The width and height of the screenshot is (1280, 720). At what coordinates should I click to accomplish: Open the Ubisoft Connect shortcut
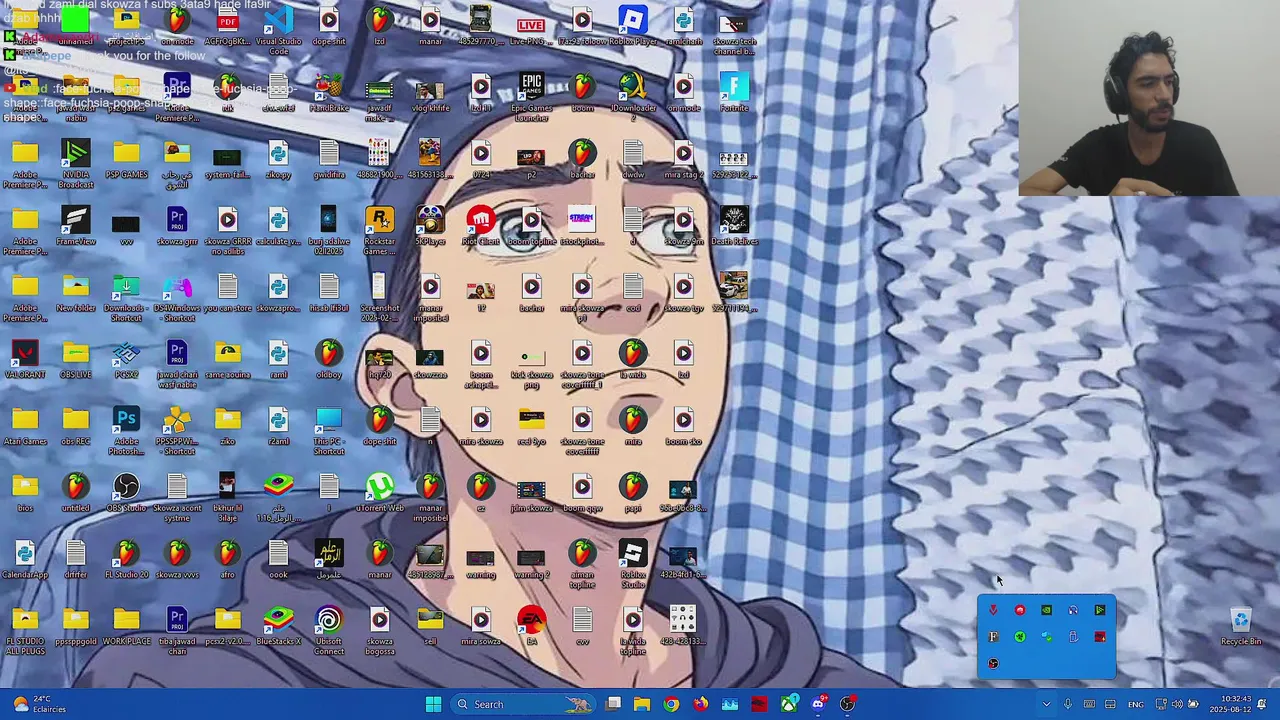click(329, 631)
